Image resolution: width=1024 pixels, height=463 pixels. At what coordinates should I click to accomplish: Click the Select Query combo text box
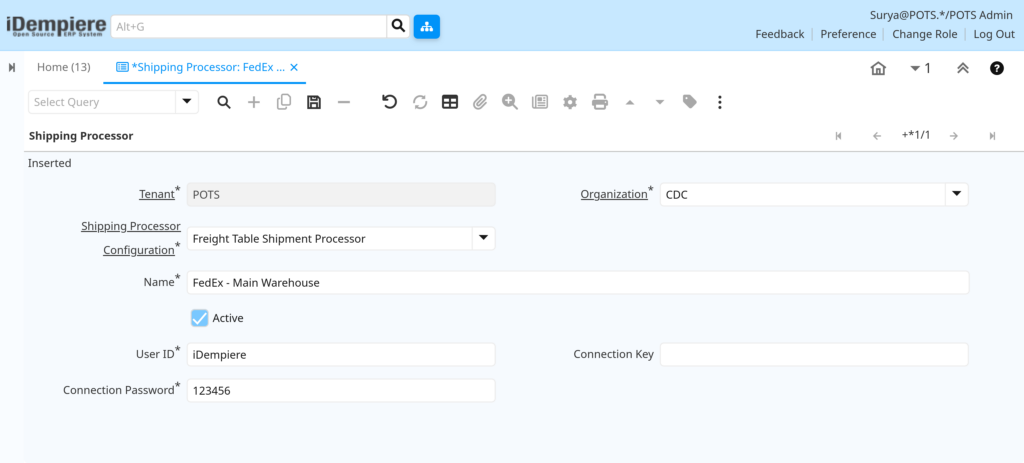point(102,102)
